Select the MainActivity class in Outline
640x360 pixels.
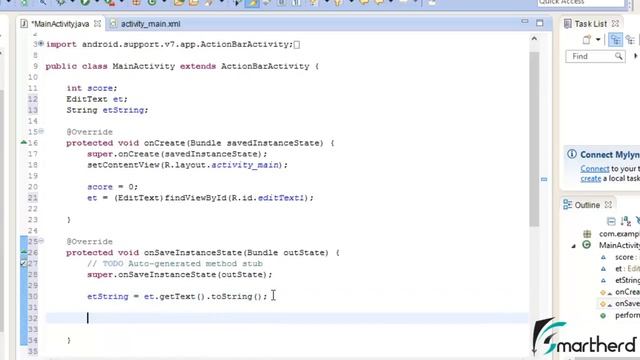[619, 245]
